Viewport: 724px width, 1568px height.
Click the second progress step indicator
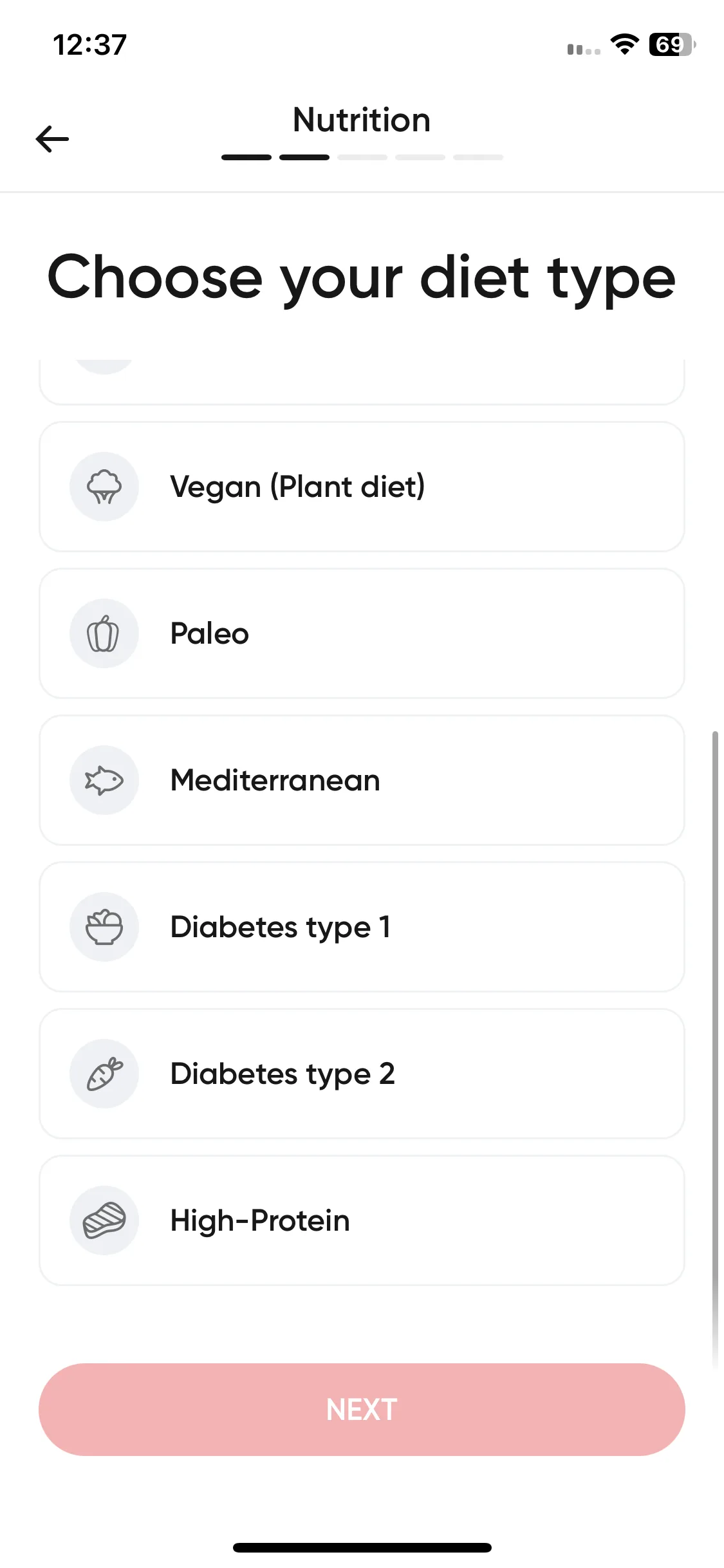coord(304,157)
